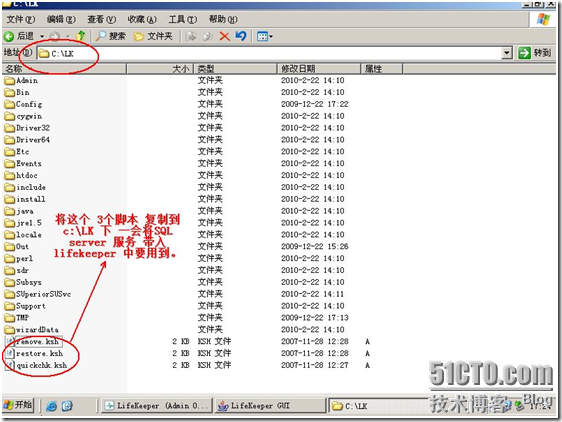
Task: Open the 工具(T) menu
Action: [183, 19]
